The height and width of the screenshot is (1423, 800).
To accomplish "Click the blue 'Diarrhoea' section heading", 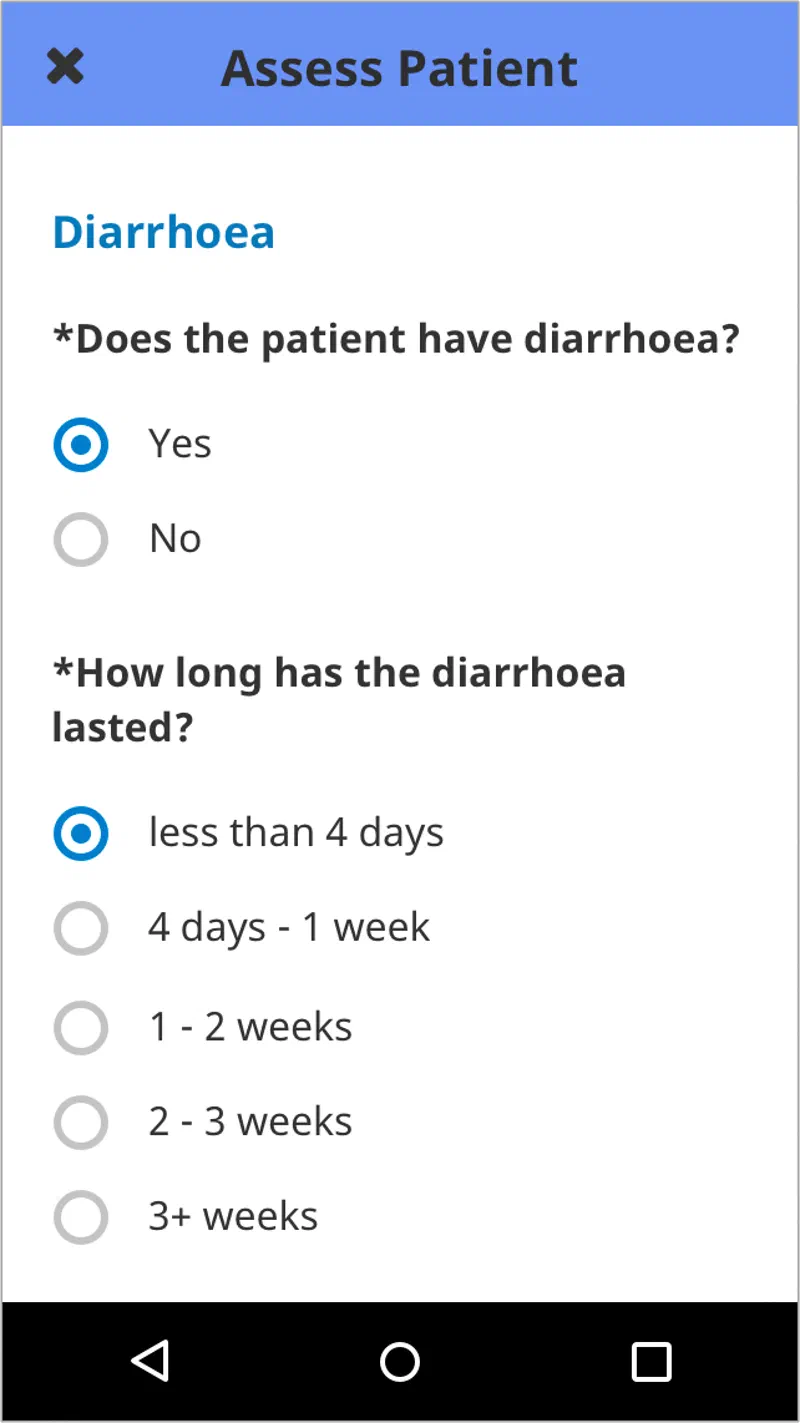I will tap(163, 232).
